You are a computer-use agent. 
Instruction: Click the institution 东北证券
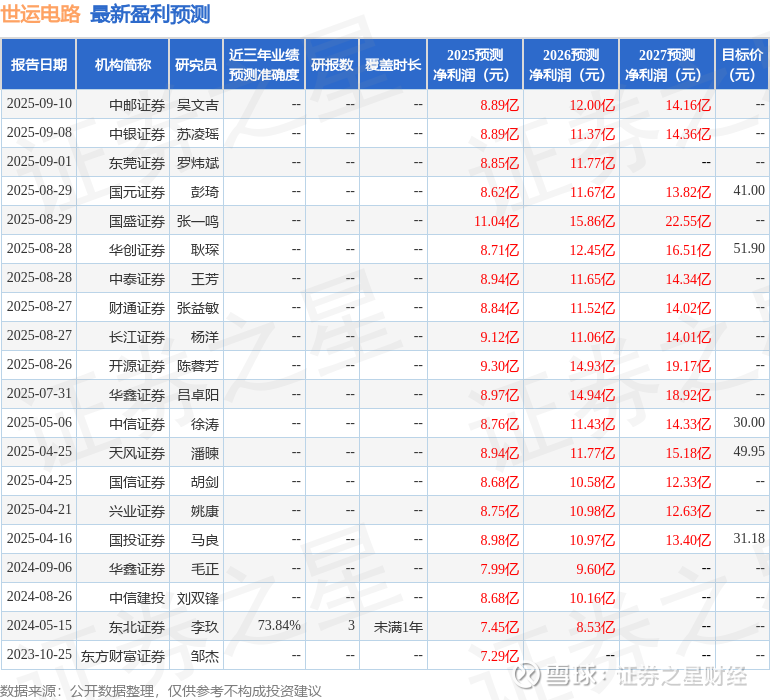[x=137, y=627]
